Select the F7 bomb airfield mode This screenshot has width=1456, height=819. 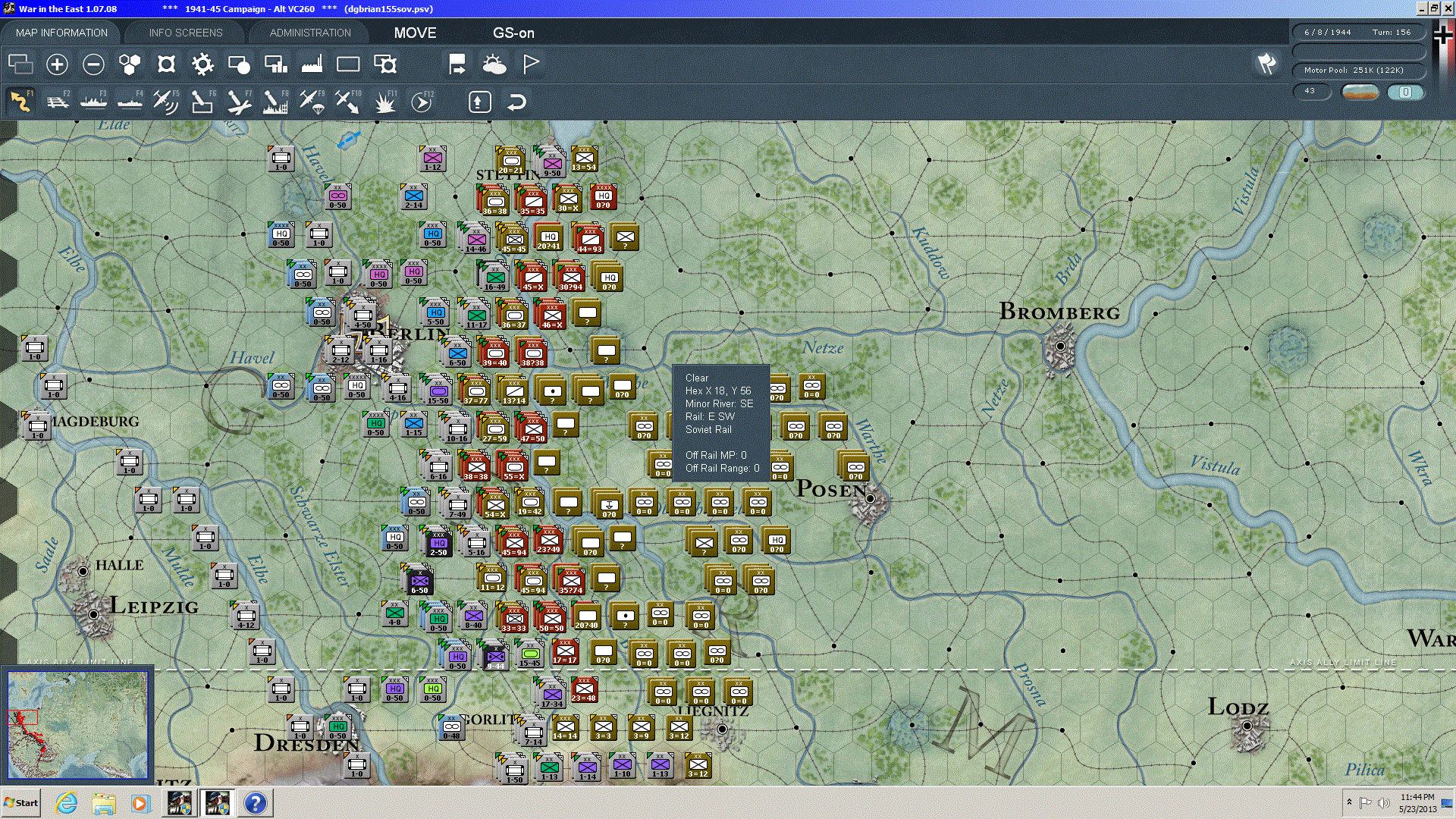239,102
